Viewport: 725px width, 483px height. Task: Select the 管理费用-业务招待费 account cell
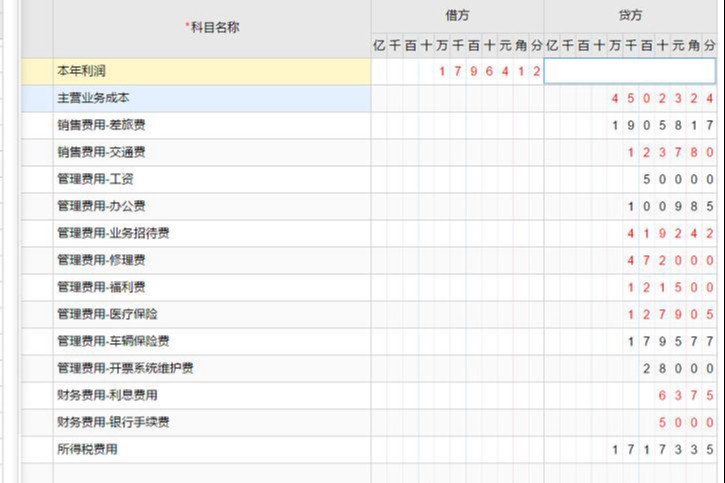[x=212, y=233]
